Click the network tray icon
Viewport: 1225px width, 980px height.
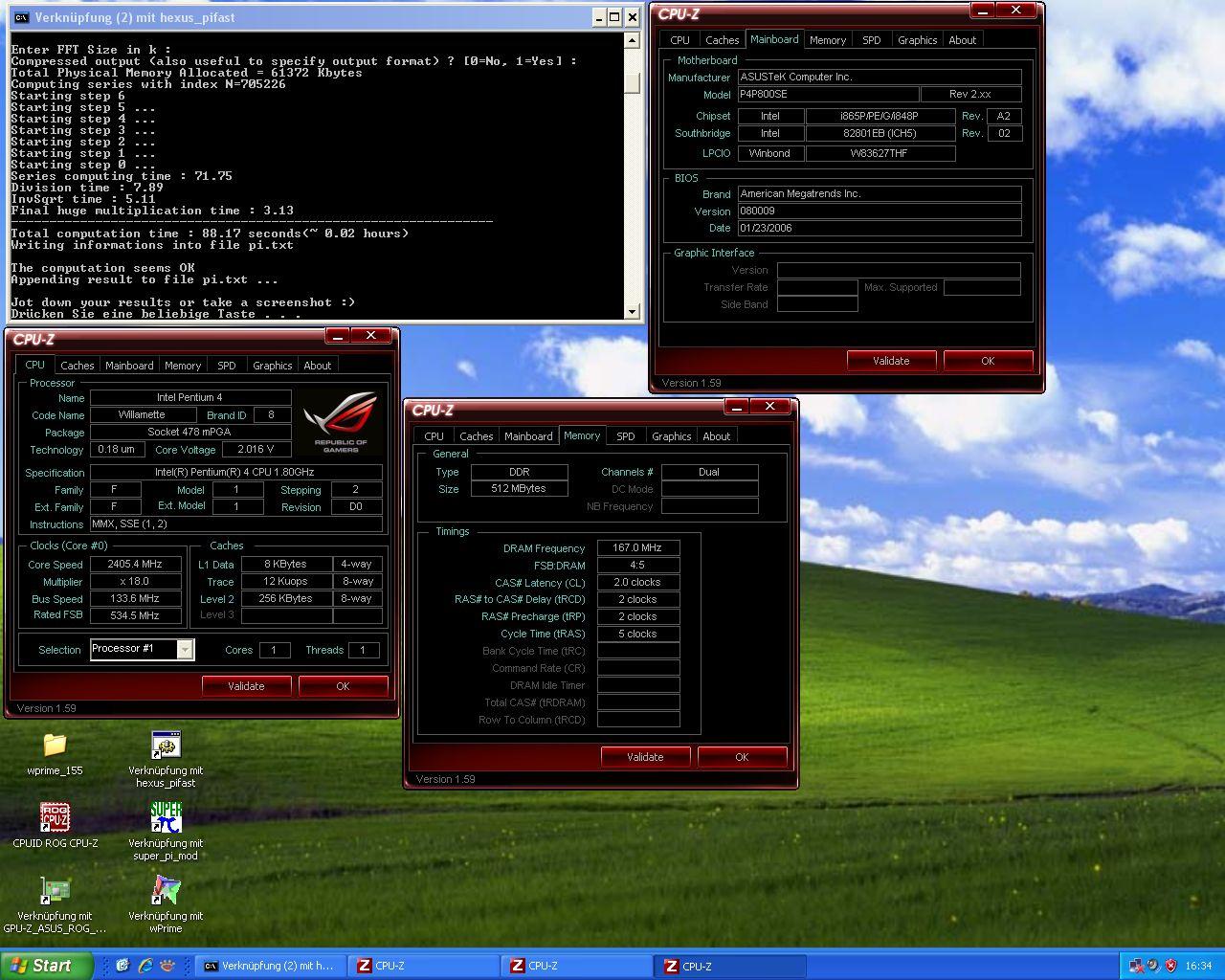pos(1136,966)
